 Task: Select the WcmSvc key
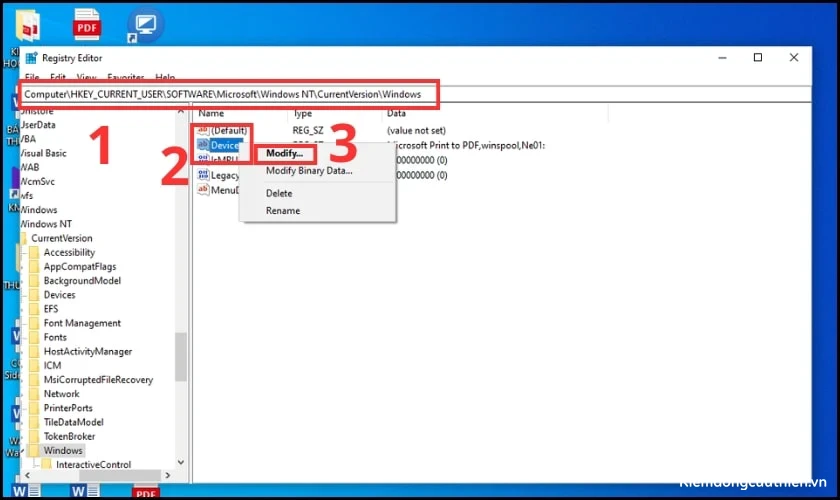click(x=38, y=182)
